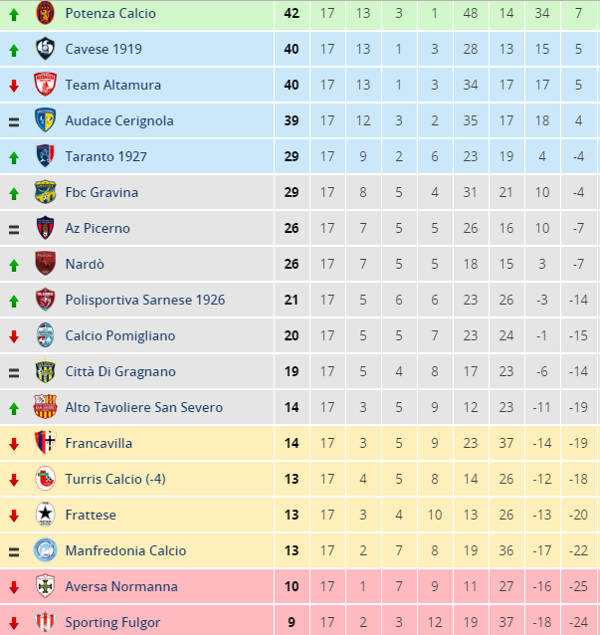The width and height of the screenshot is (600, 635).
Task: Go to the Francavilla team page
Action: click(98, 443)
